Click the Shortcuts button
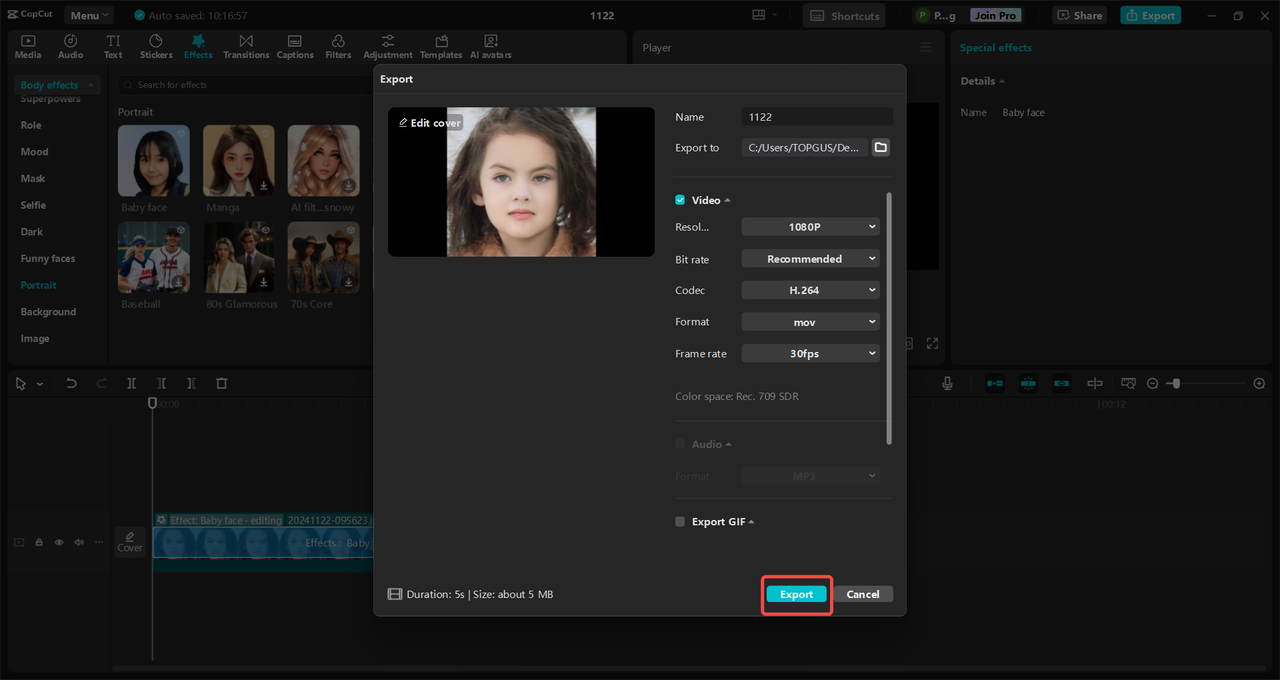This screenshot has width=1280, height=680. pyautogui.click(x=846, y=15)
